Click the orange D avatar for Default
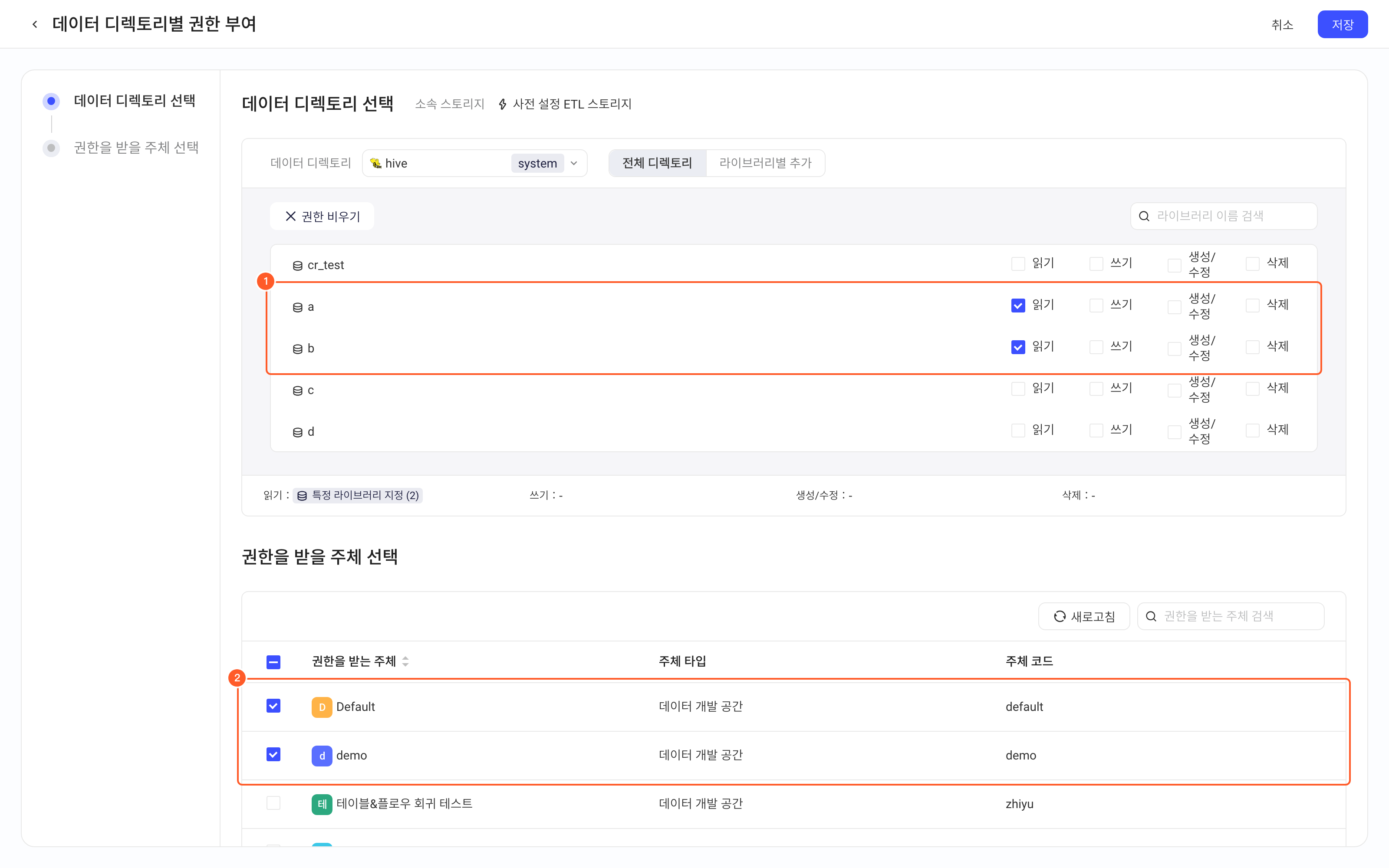 [321, 707]
